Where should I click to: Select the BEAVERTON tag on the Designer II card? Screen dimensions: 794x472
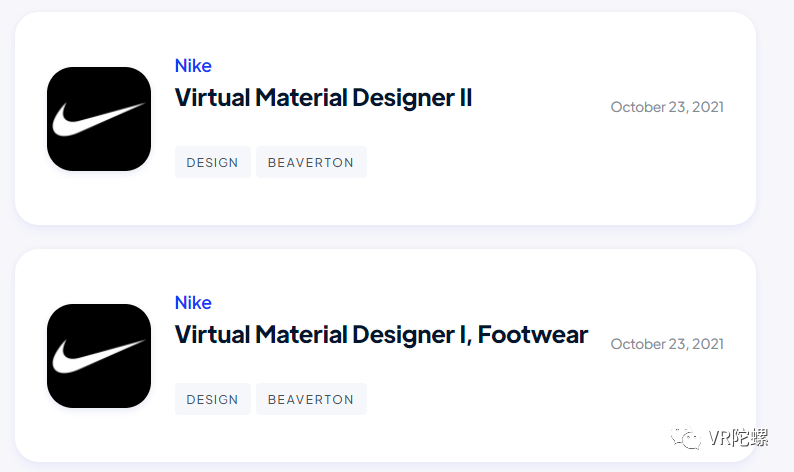[311, 162]
